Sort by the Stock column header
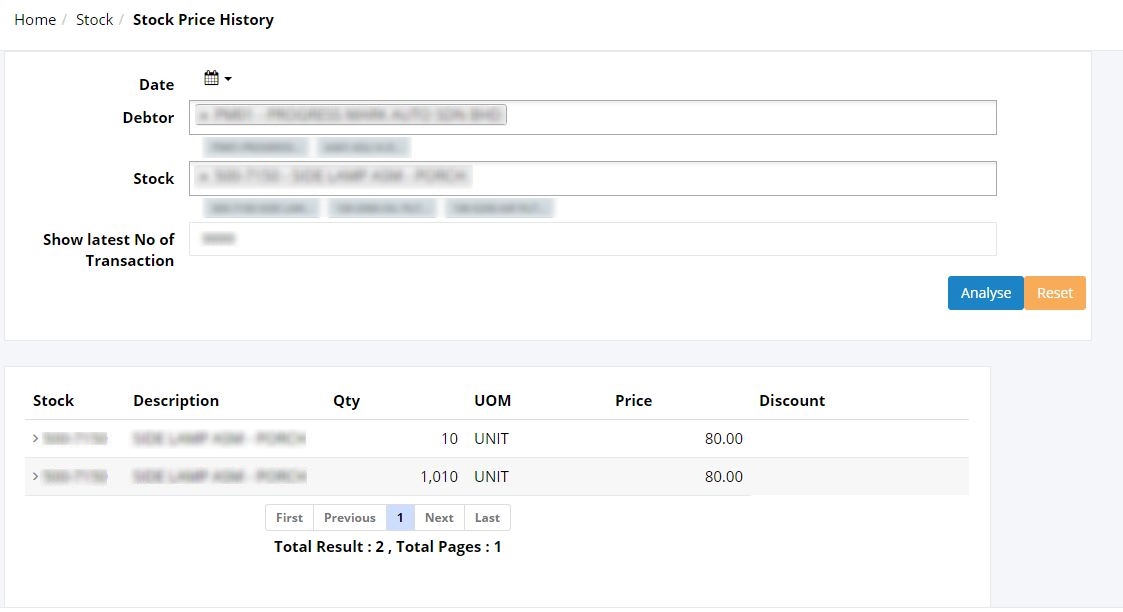 54,400
